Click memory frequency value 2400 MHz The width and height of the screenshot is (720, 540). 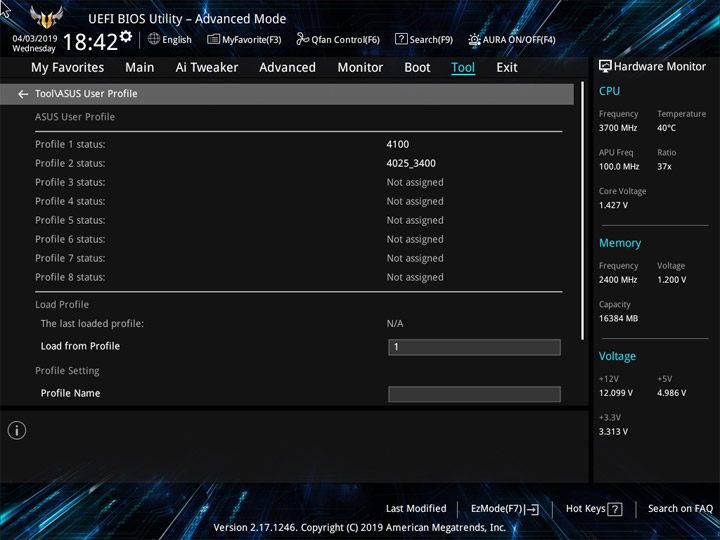pyautogui.click(x=618, y=280)
